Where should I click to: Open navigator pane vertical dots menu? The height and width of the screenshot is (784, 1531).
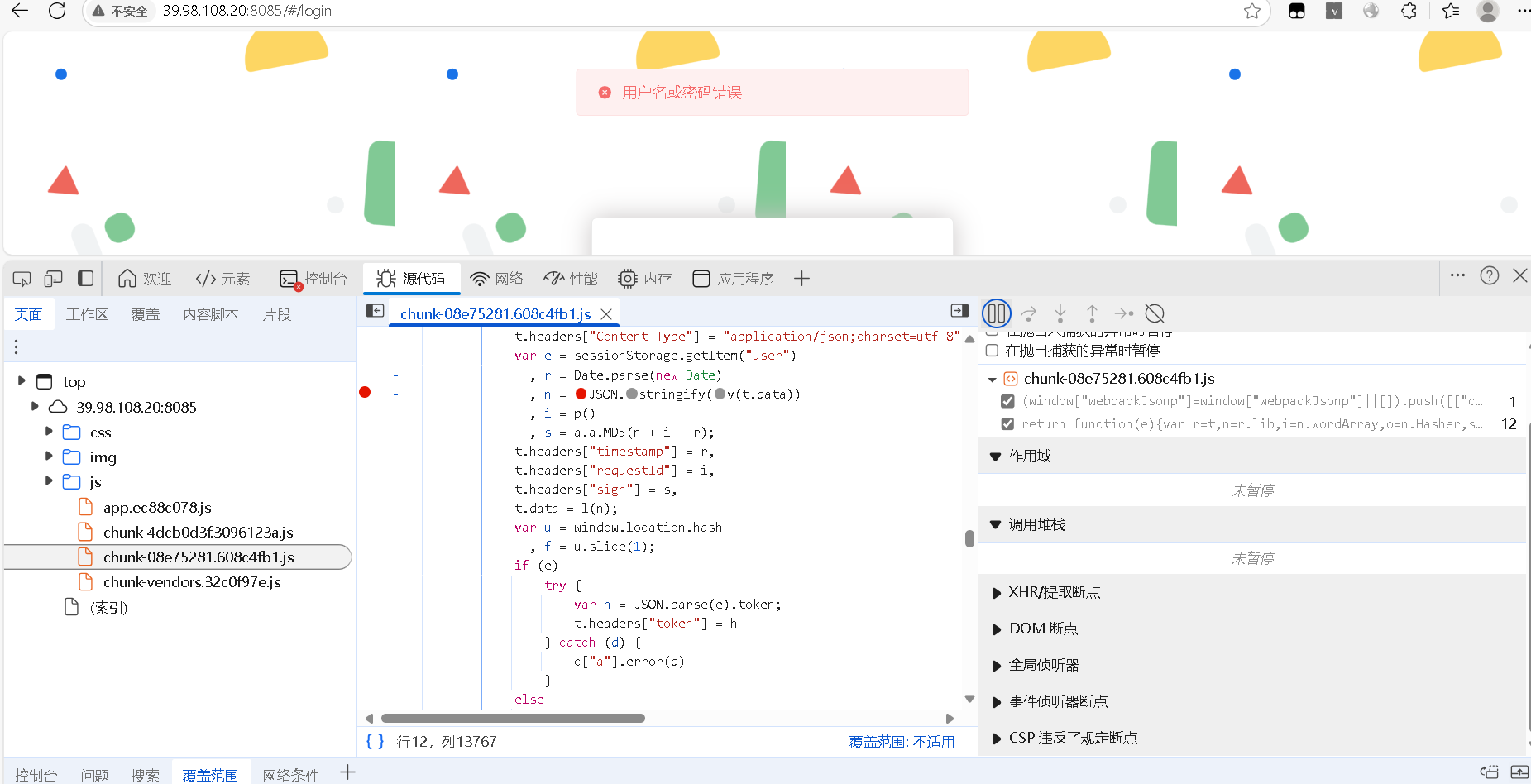16,347
